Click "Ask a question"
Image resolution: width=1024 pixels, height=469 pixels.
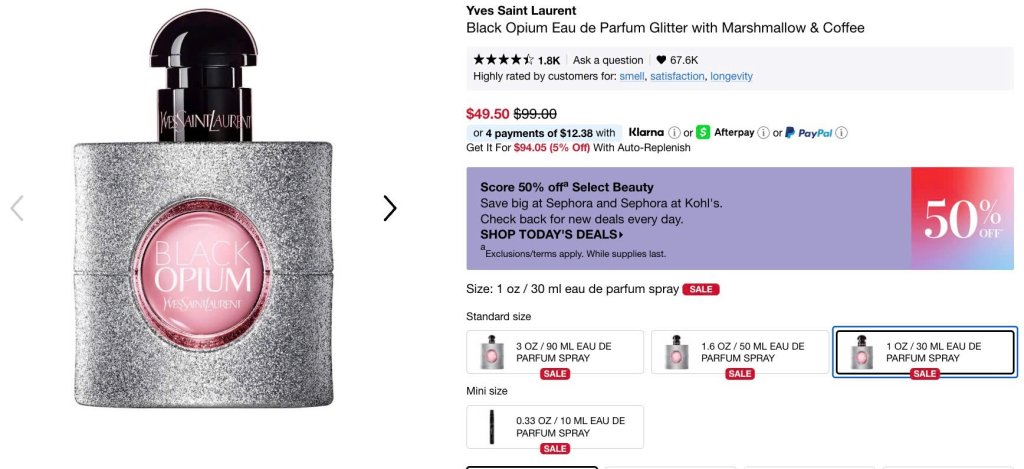pos(608,60)
